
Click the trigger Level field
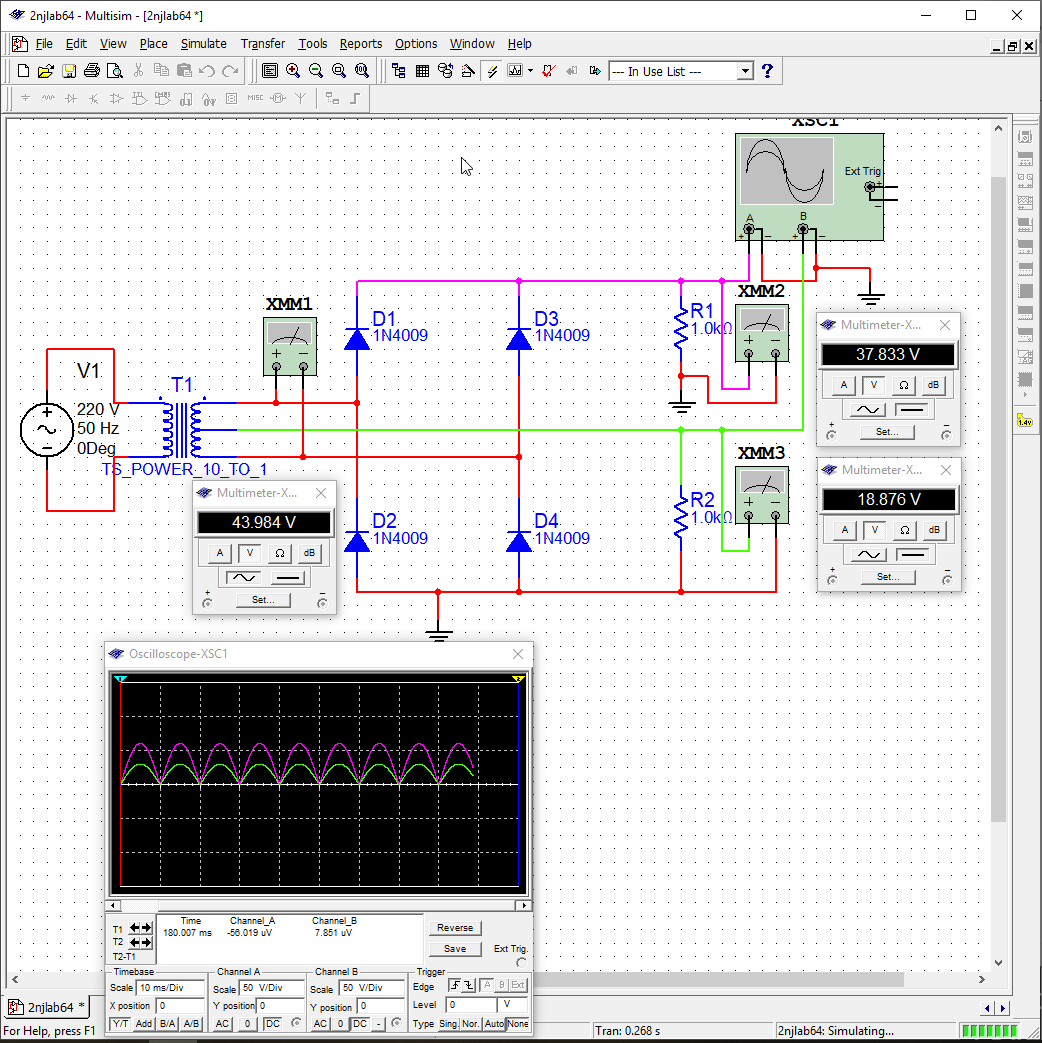click(x=471, y=1005)
